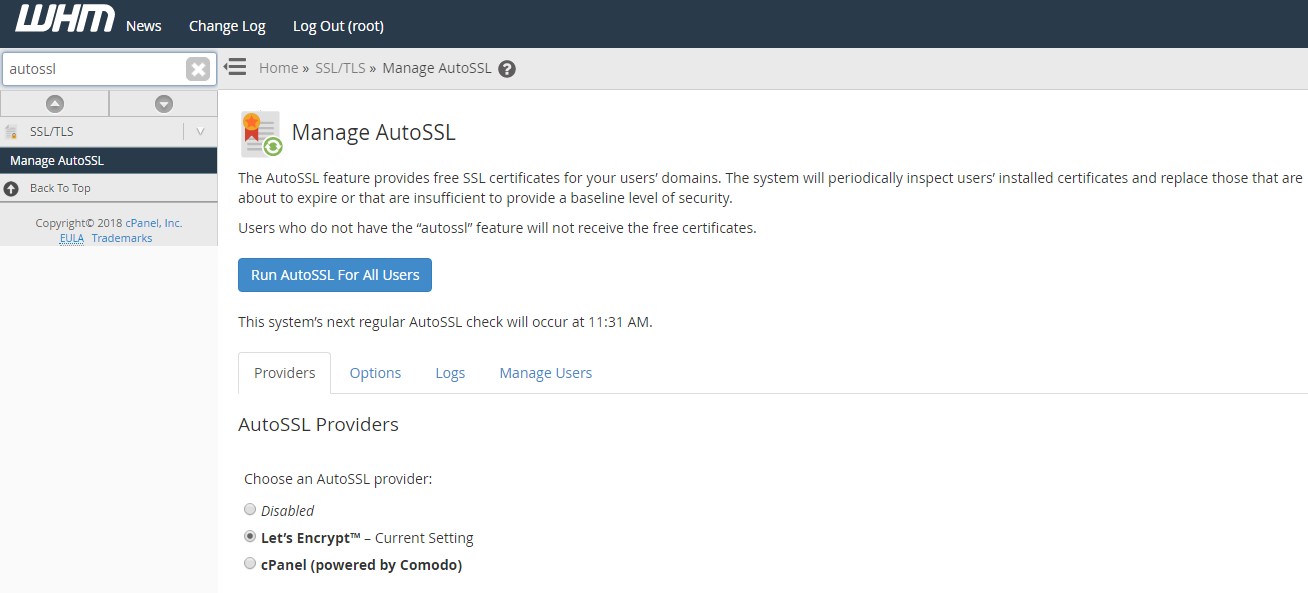Click Log Out (root)

point(338,26)
